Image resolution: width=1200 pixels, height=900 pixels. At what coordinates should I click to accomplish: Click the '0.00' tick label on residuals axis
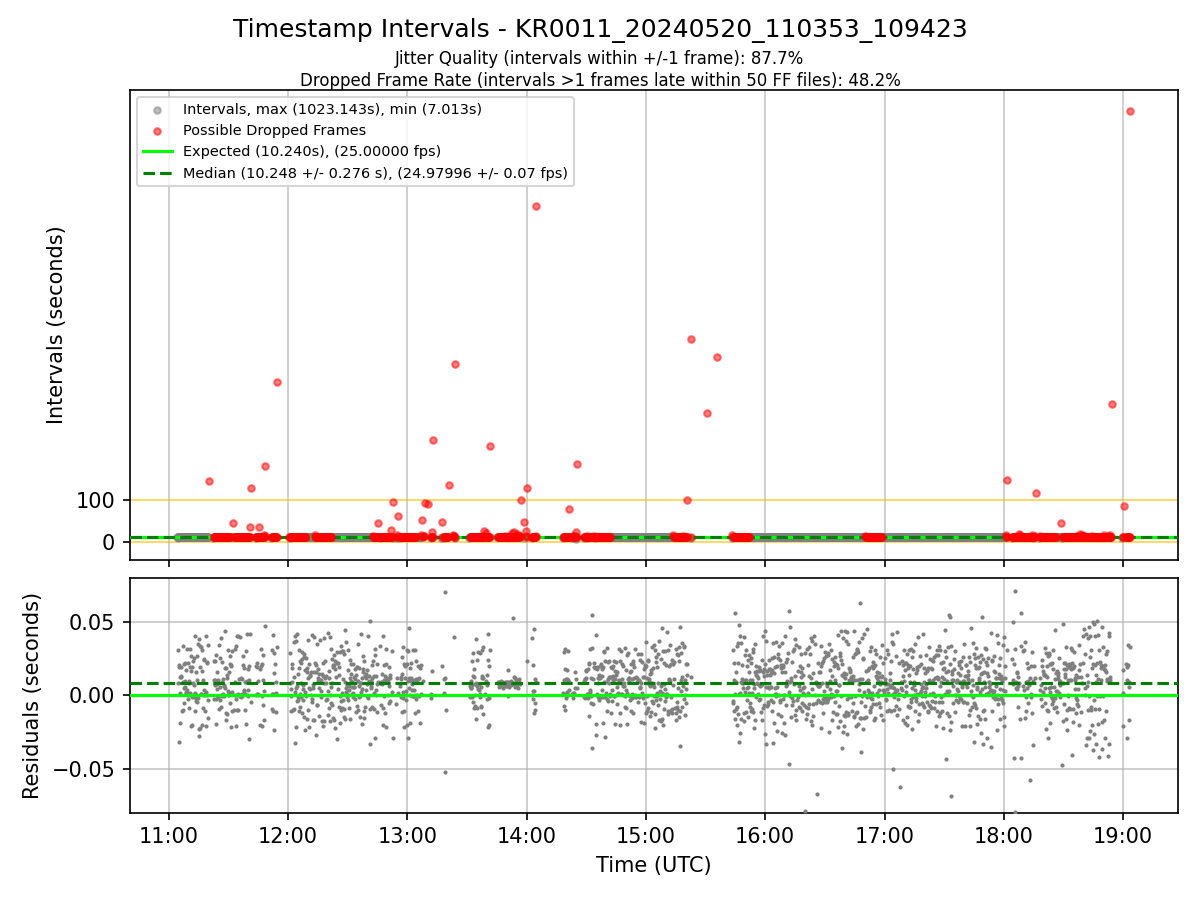tap(93, 695)
